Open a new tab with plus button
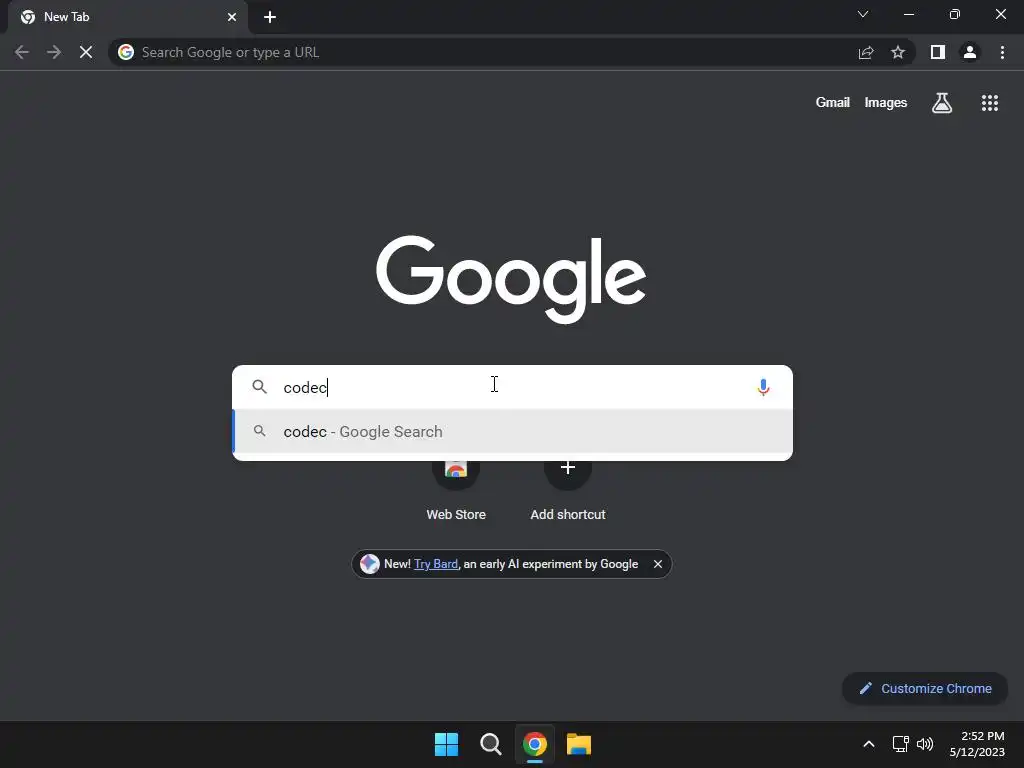This screenshot has width=1024, height=768. point(270,17)
